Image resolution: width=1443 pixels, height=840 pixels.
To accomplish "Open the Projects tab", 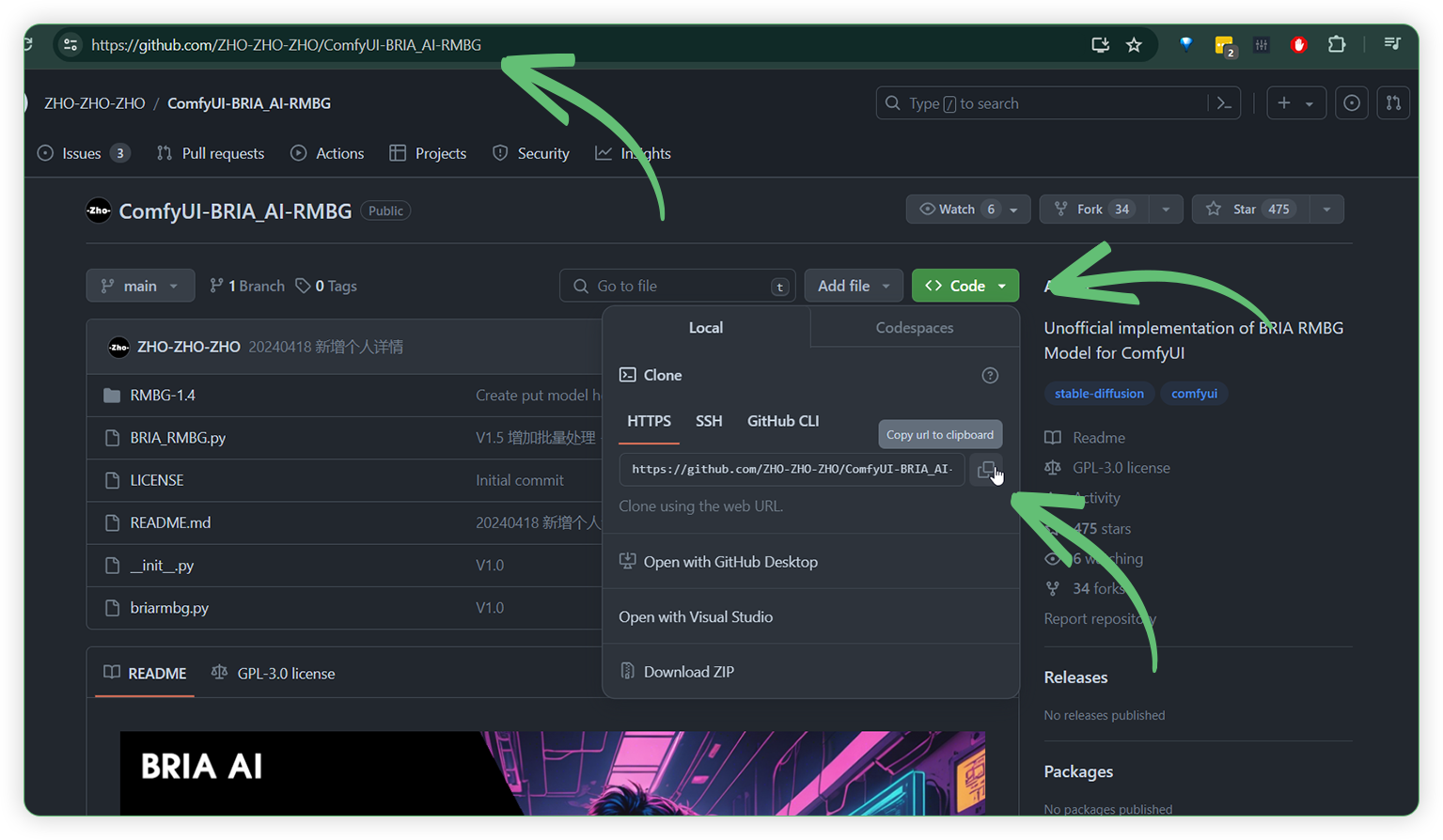I will pos(428,153).
